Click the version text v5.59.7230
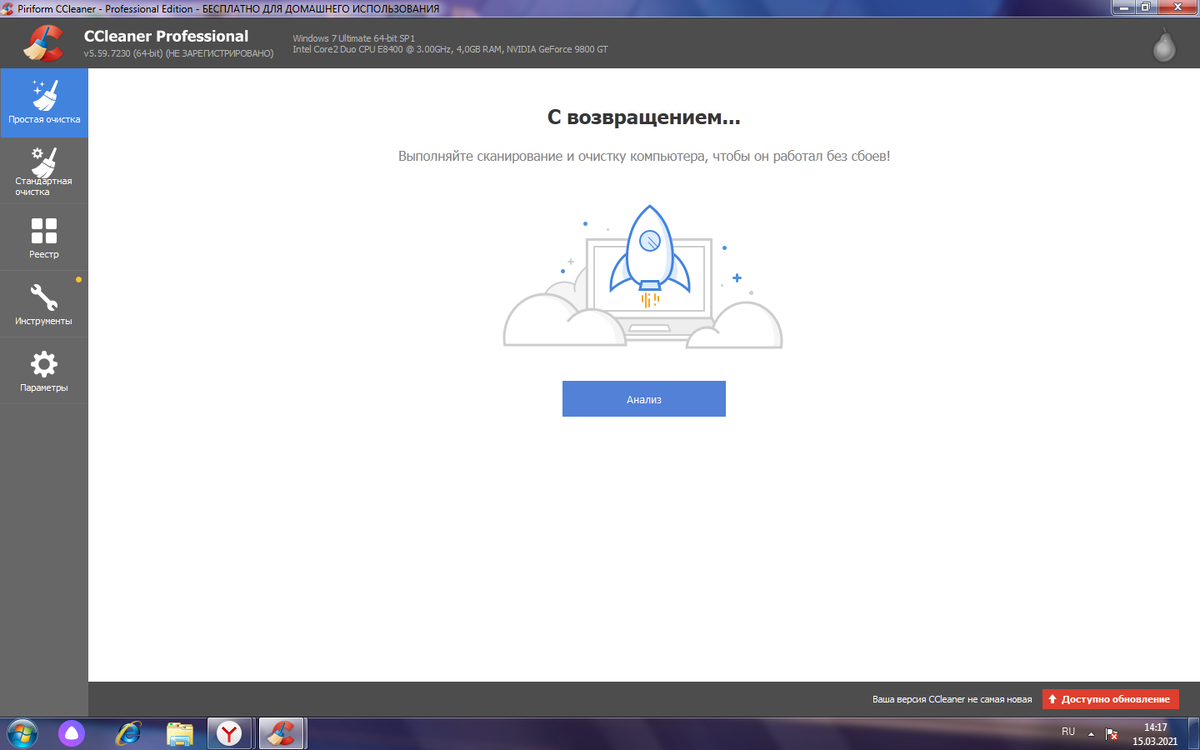This screenshot has height=750, width=1200. (x=178, y=53)
